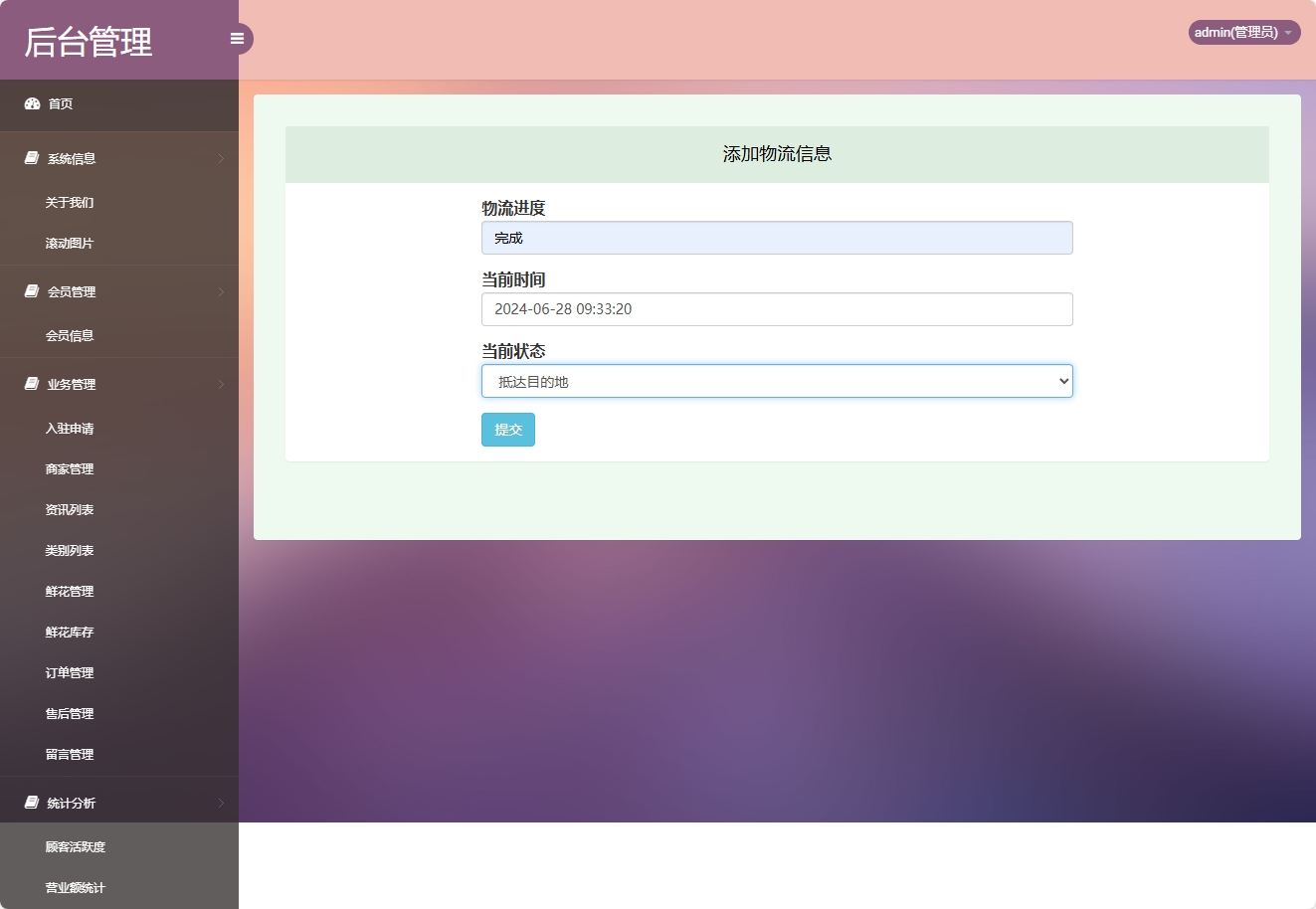
Task: Click the 系统信息 menu label
Action: coord(72,159)
